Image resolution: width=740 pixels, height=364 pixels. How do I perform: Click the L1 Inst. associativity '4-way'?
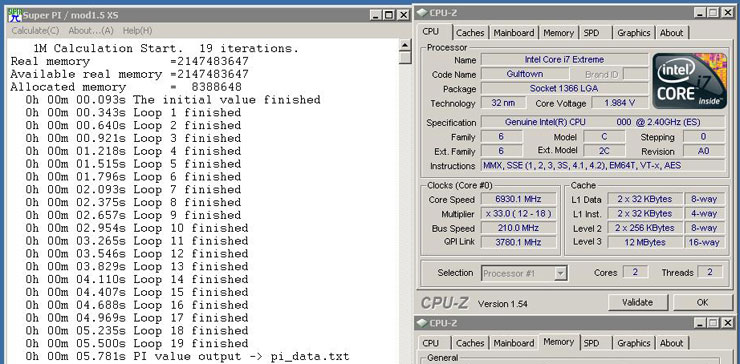pyautogui.click(x=704, y=214)
